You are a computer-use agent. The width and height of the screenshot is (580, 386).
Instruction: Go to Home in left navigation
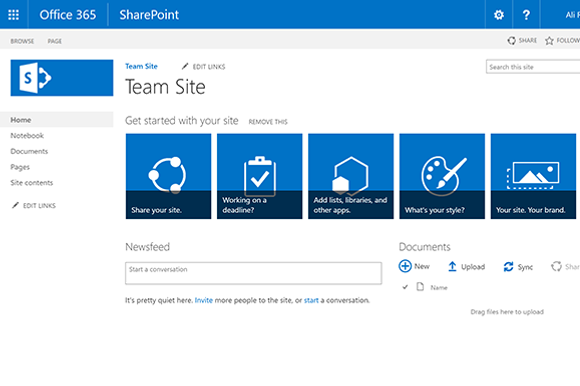coord(57,120)
